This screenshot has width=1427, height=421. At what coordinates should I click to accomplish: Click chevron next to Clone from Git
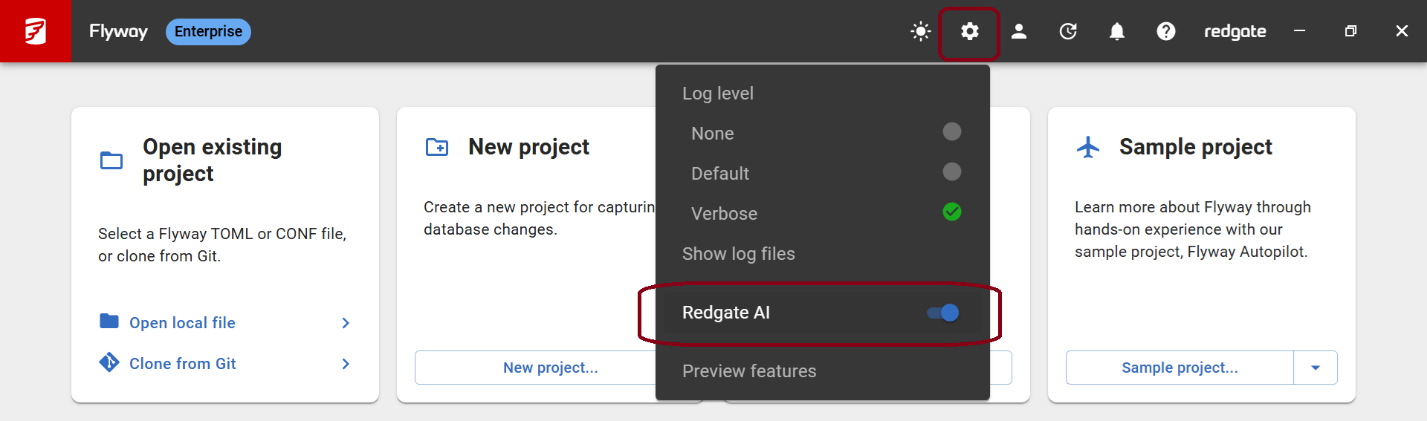click(x=346, y=364)
